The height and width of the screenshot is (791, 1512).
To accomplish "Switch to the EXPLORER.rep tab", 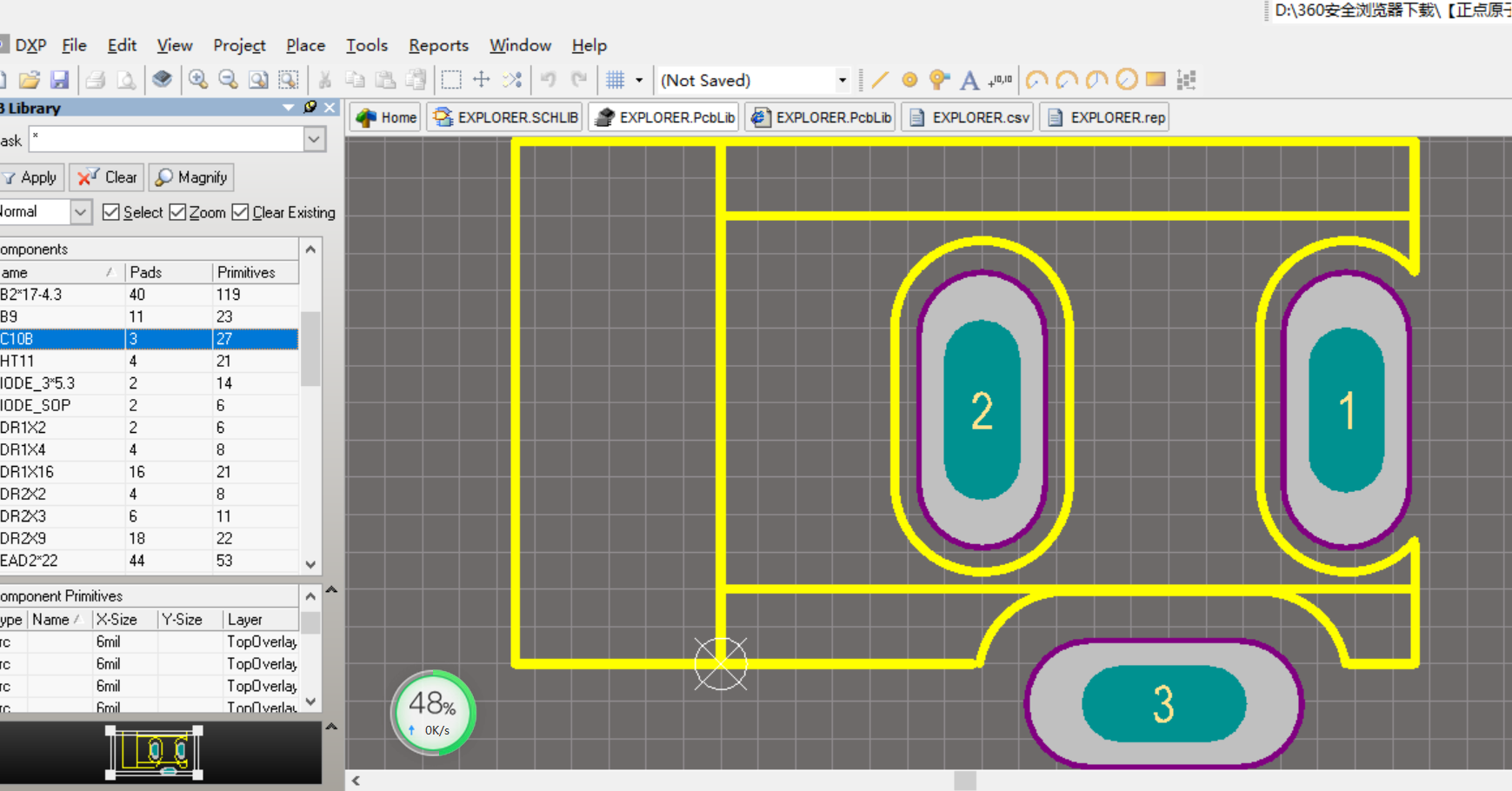I will (x=1105, y=117).
